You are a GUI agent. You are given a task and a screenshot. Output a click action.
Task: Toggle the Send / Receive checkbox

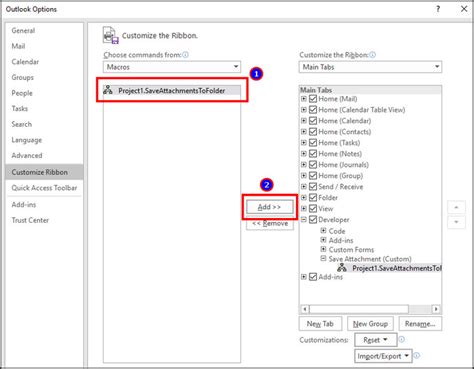[313, 187]
